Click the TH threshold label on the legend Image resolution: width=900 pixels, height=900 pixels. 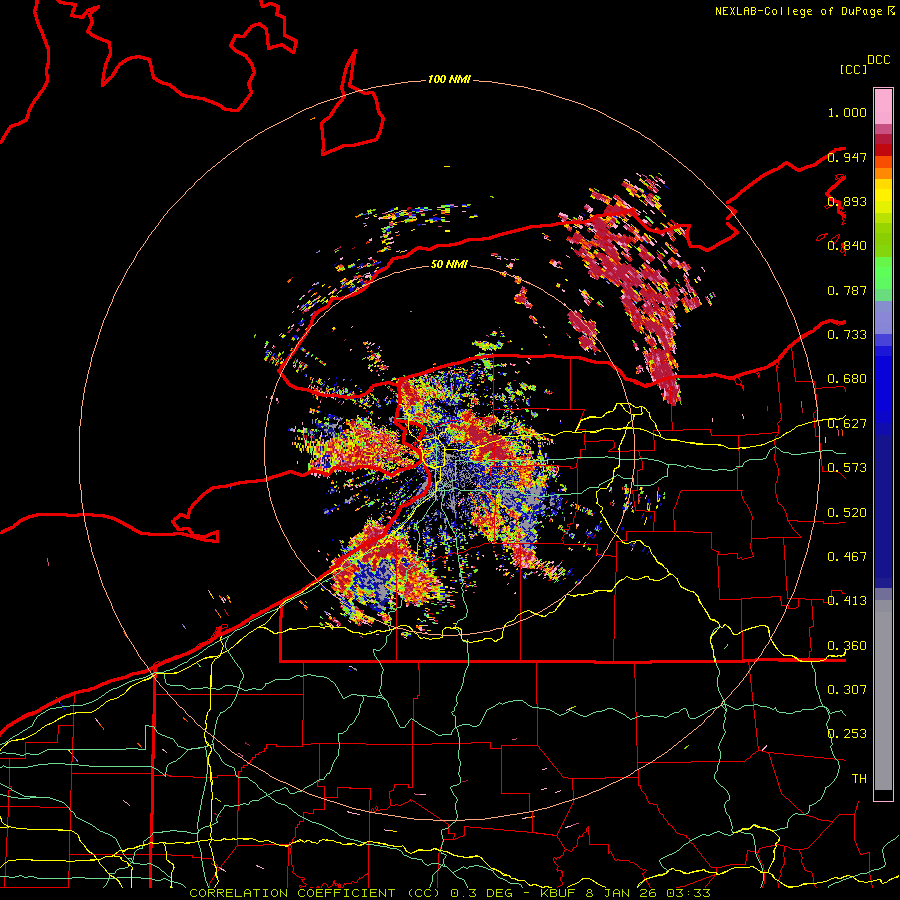click(859, 778)
